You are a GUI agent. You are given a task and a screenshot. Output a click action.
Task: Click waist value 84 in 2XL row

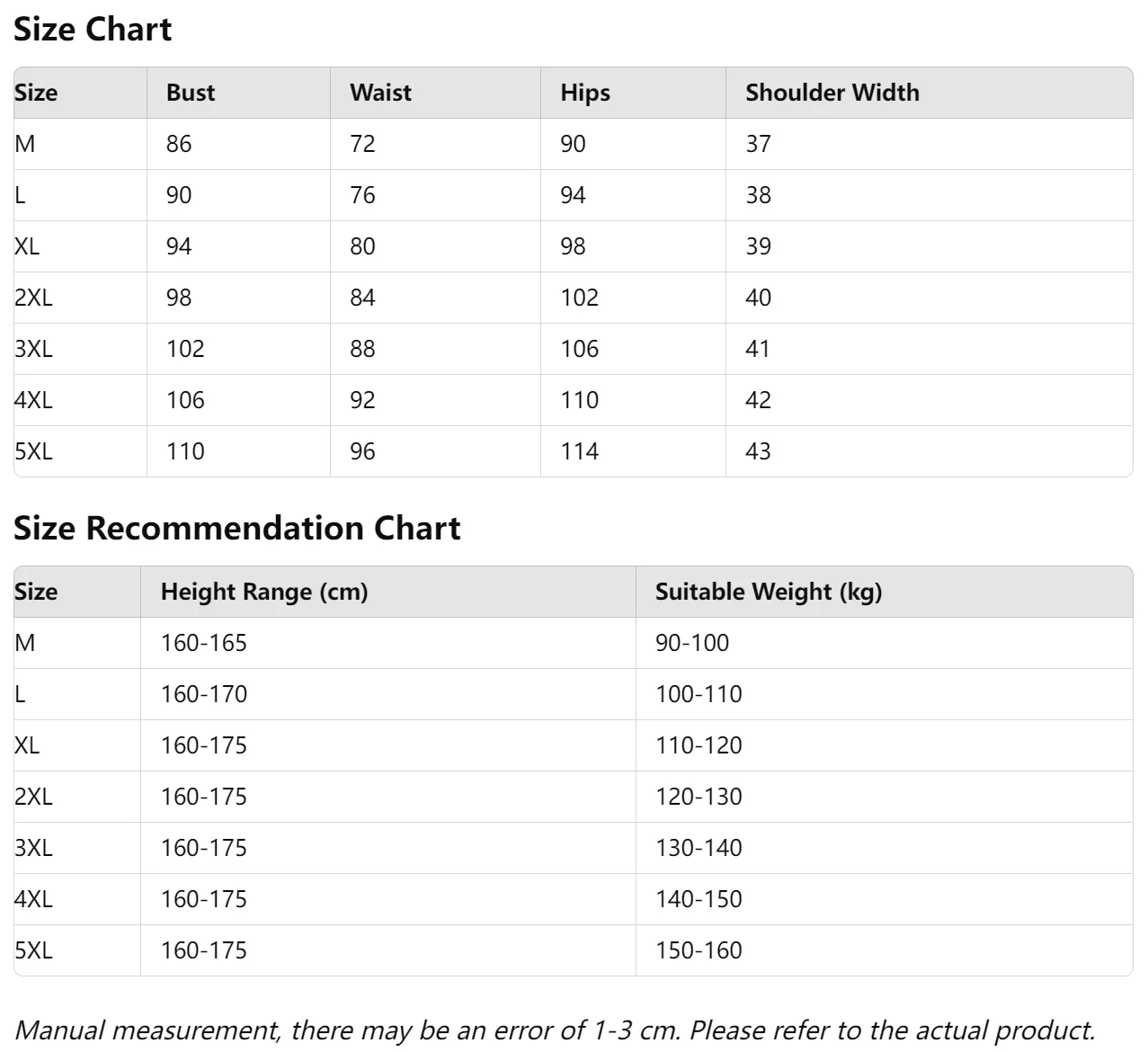[362, 298]
